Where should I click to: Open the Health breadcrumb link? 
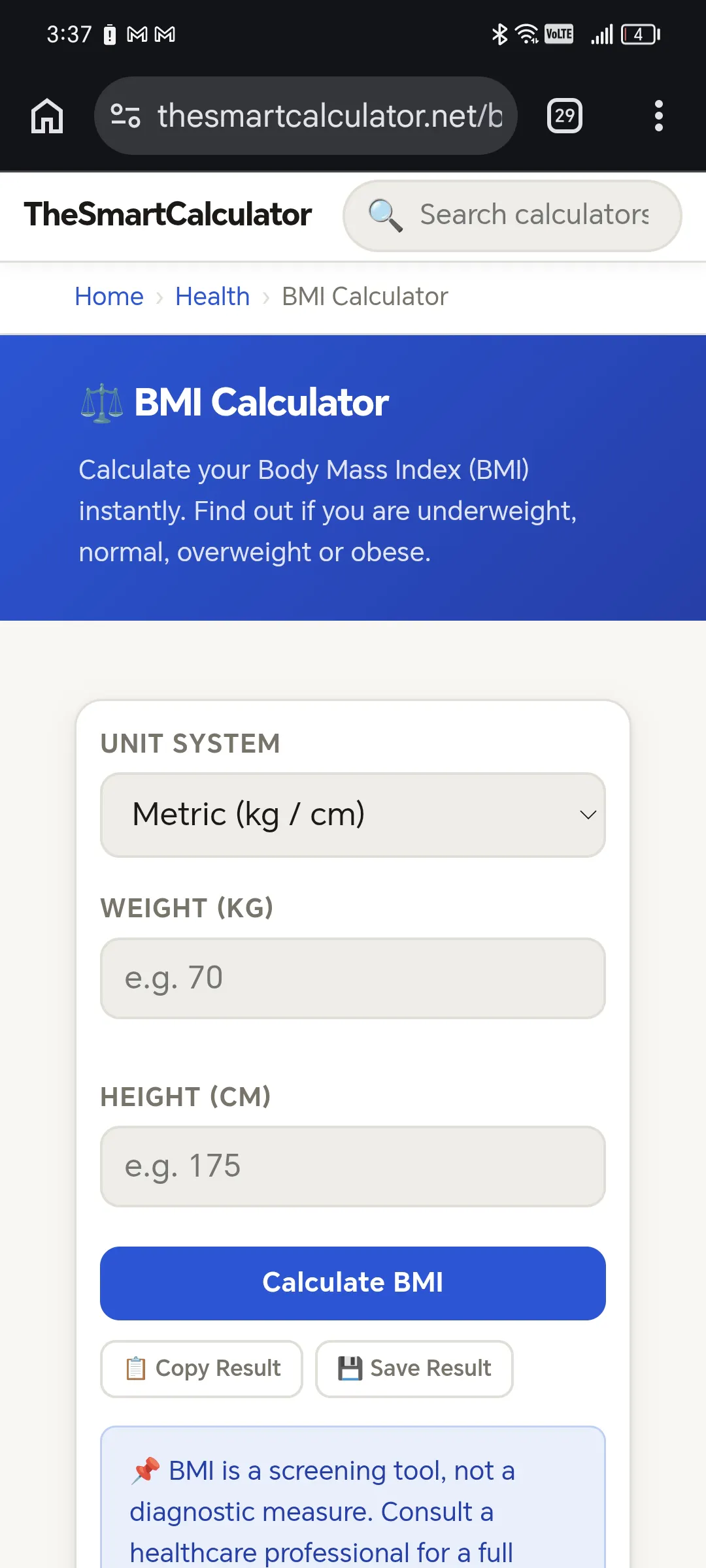click(x=212, y=297)
